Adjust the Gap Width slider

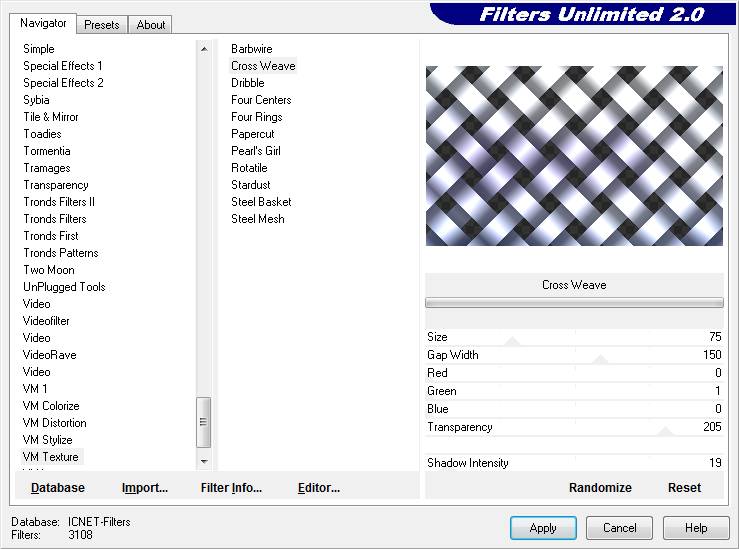[x=601, y=360]
